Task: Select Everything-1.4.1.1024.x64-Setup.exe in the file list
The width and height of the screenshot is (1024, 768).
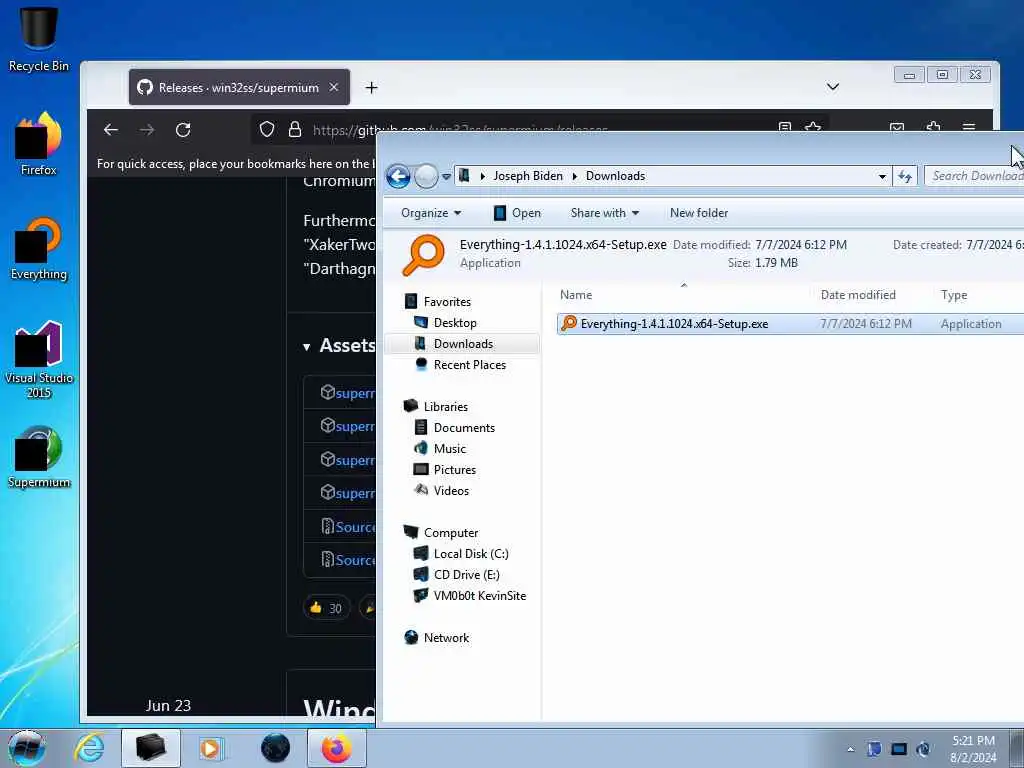Action: pyautogui.click(x=790, y=324)
